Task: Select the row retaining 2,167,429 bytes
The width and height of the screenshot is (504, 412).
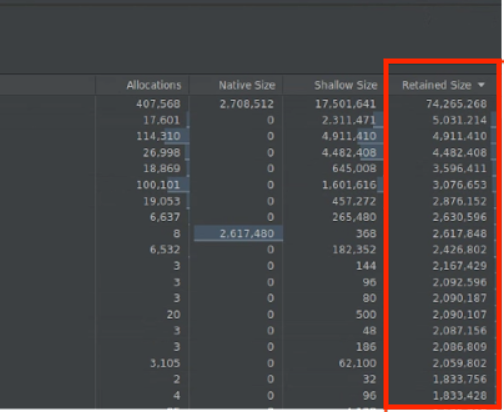Action: pos(248,266)
